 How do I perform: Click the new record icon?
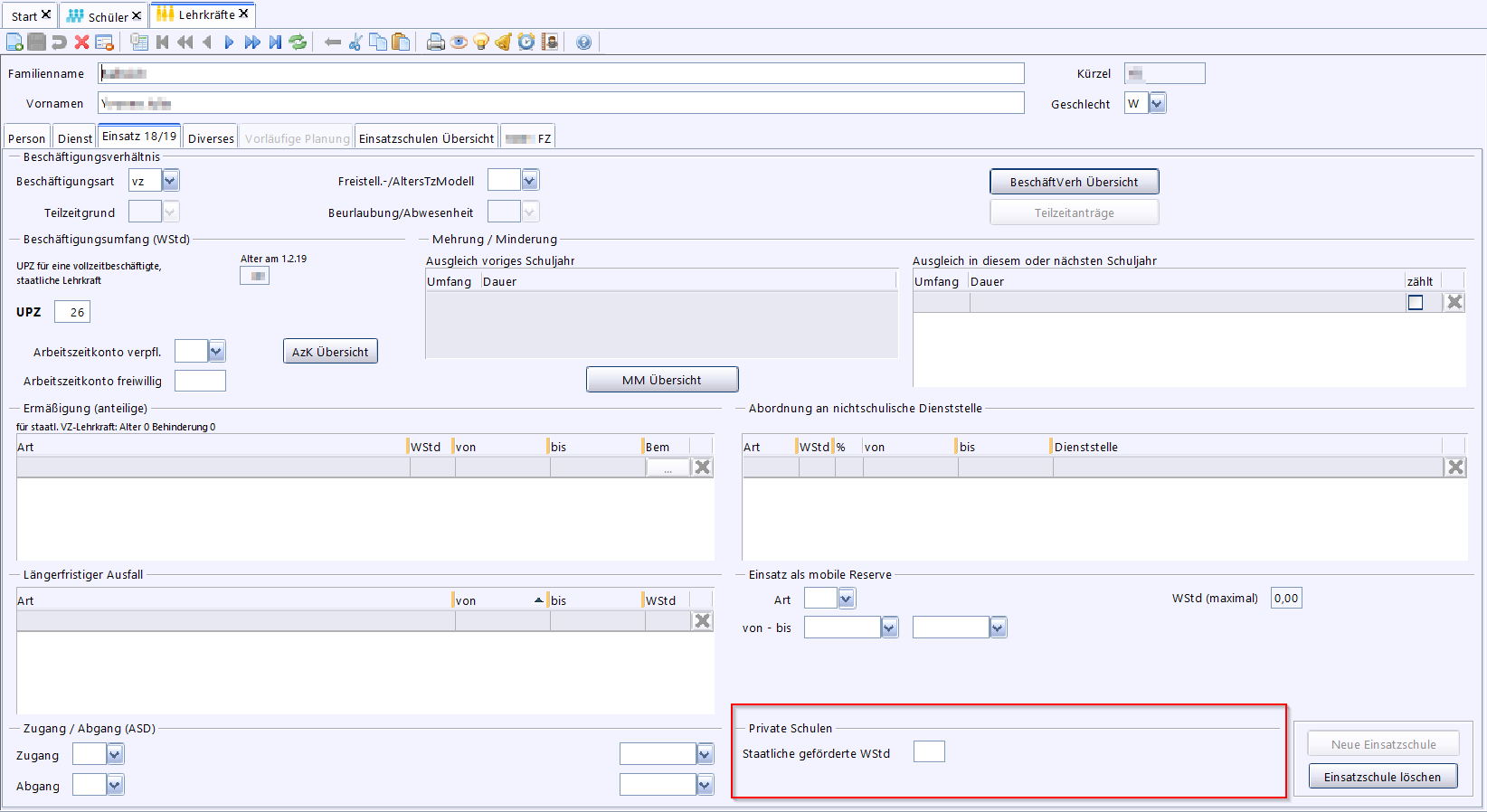(14, 42)
